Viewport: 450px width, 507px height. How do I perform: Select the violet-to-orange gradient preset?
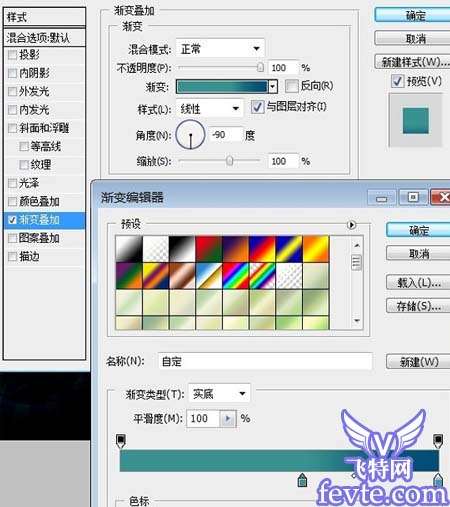(x=235, y=249)
